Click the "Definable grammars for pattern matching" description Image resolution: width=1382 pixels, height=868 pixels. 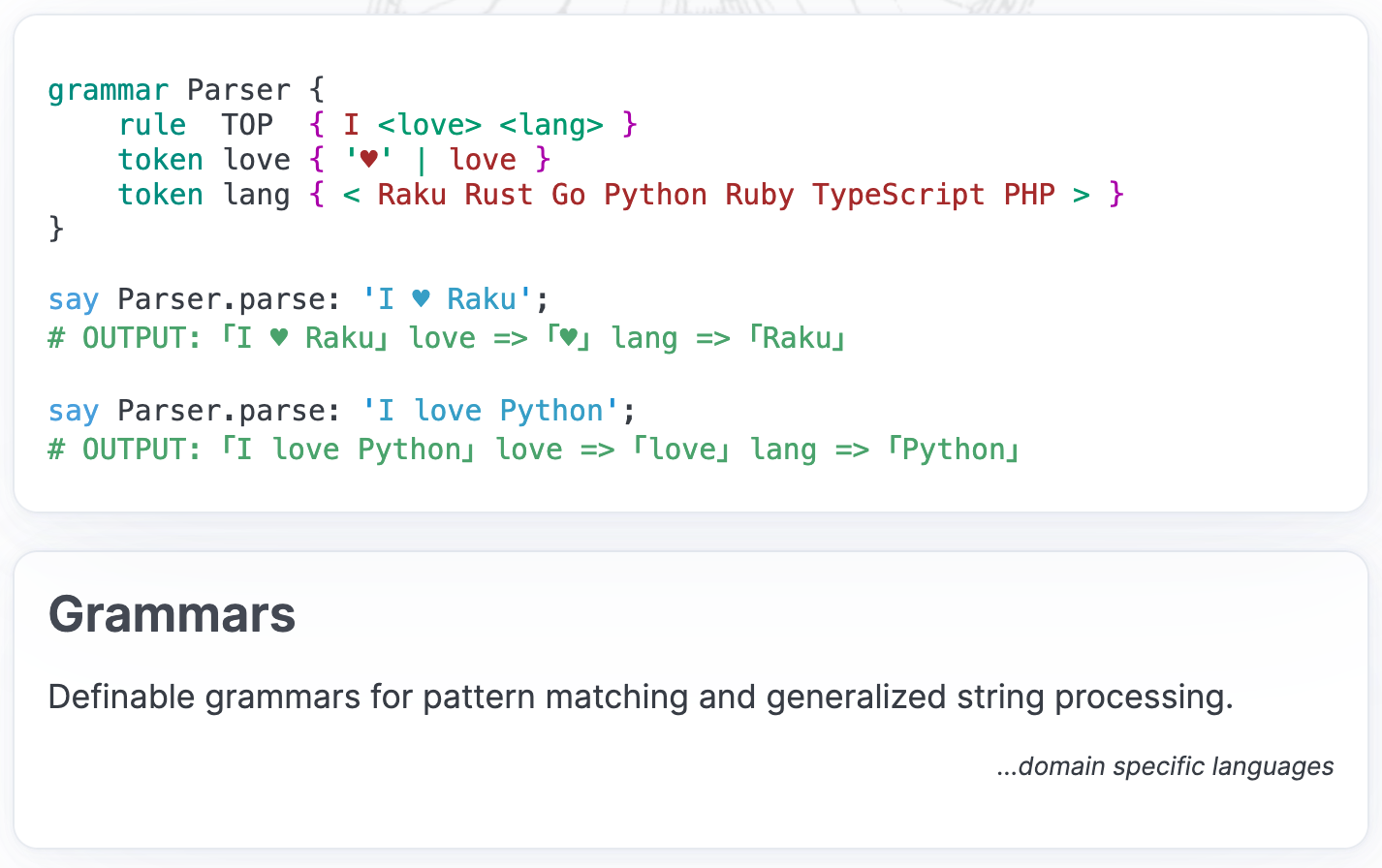[x=641, y=697]
